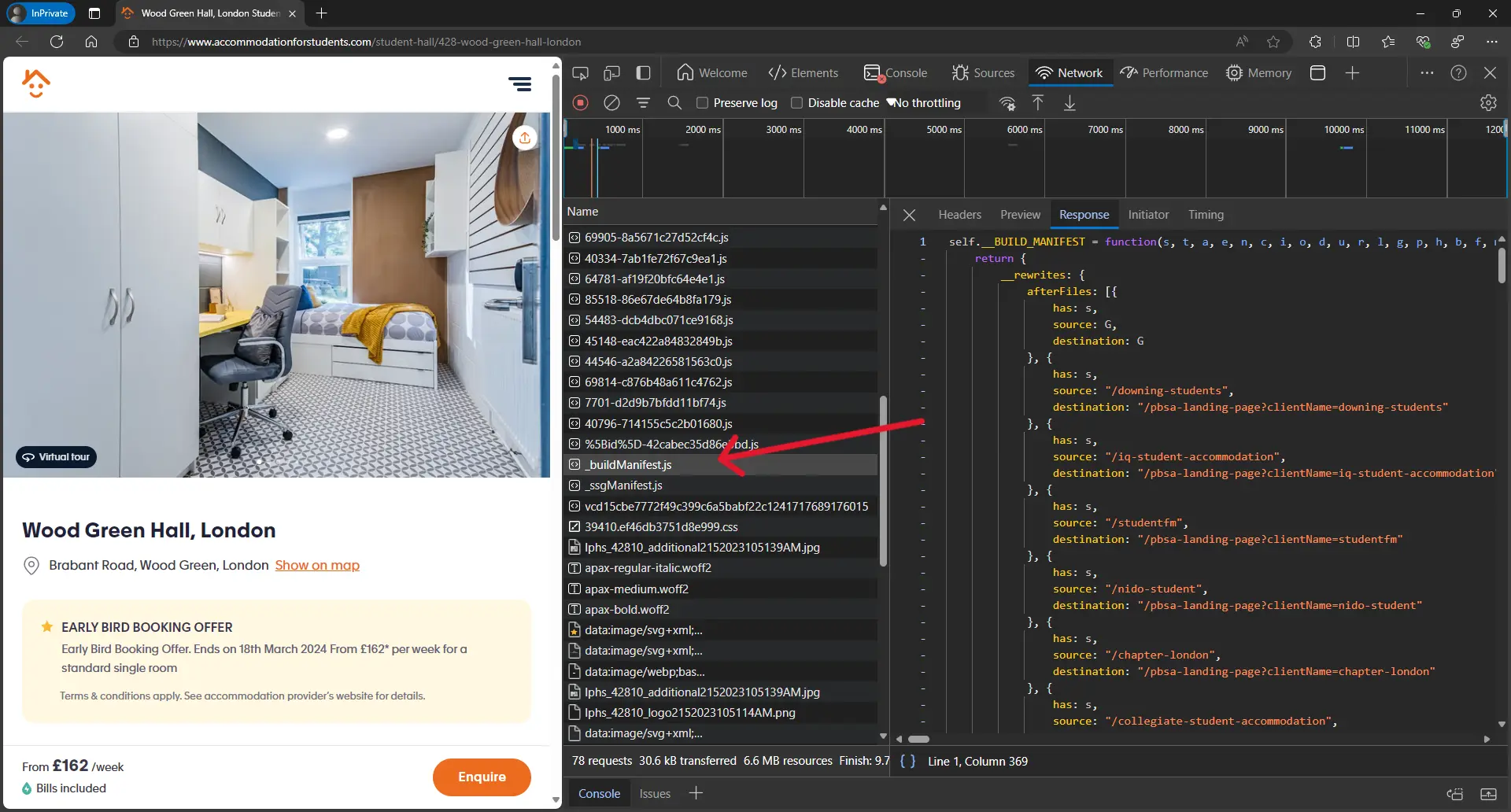Enable the Preserve log checkbox
This screenshot has height=812, width=1511.
tap(703, 103)
